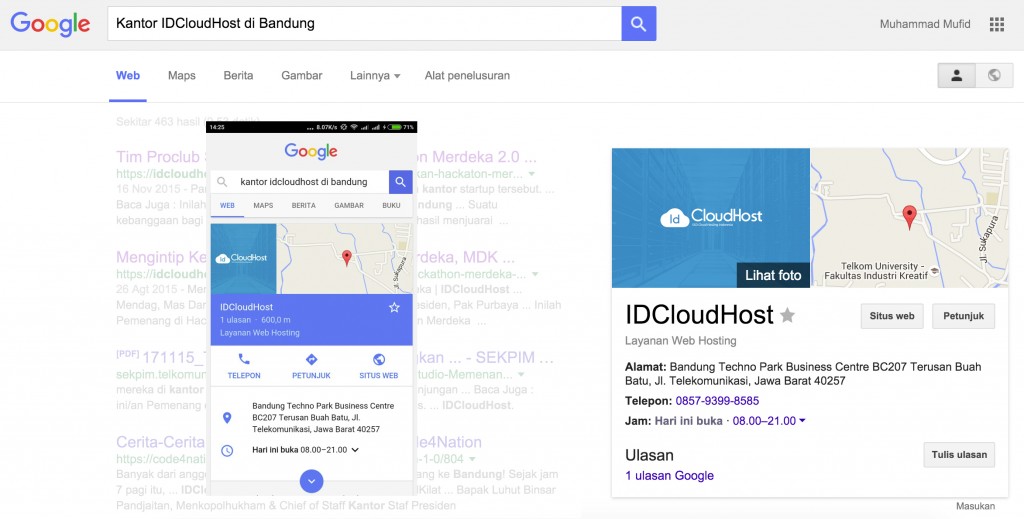Focus the mobile search input field
The image size is (1024, 519).
click(300, 182)
